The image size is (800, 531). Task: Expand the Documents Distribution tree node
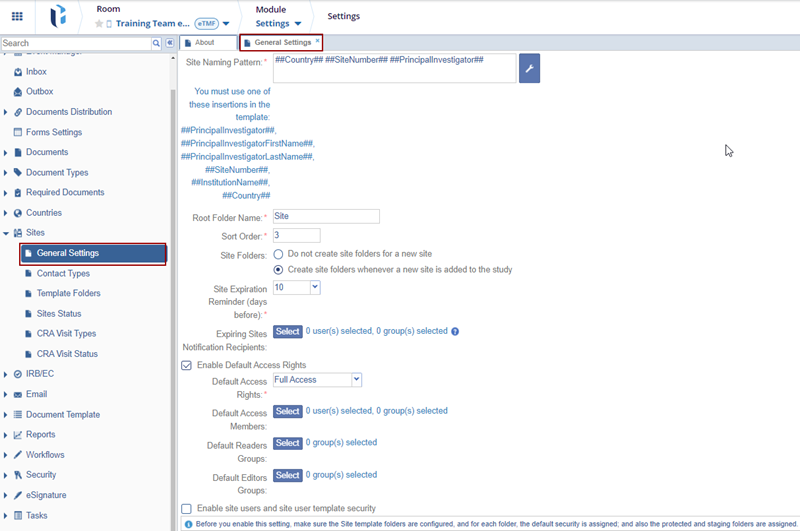click(6, 112)
